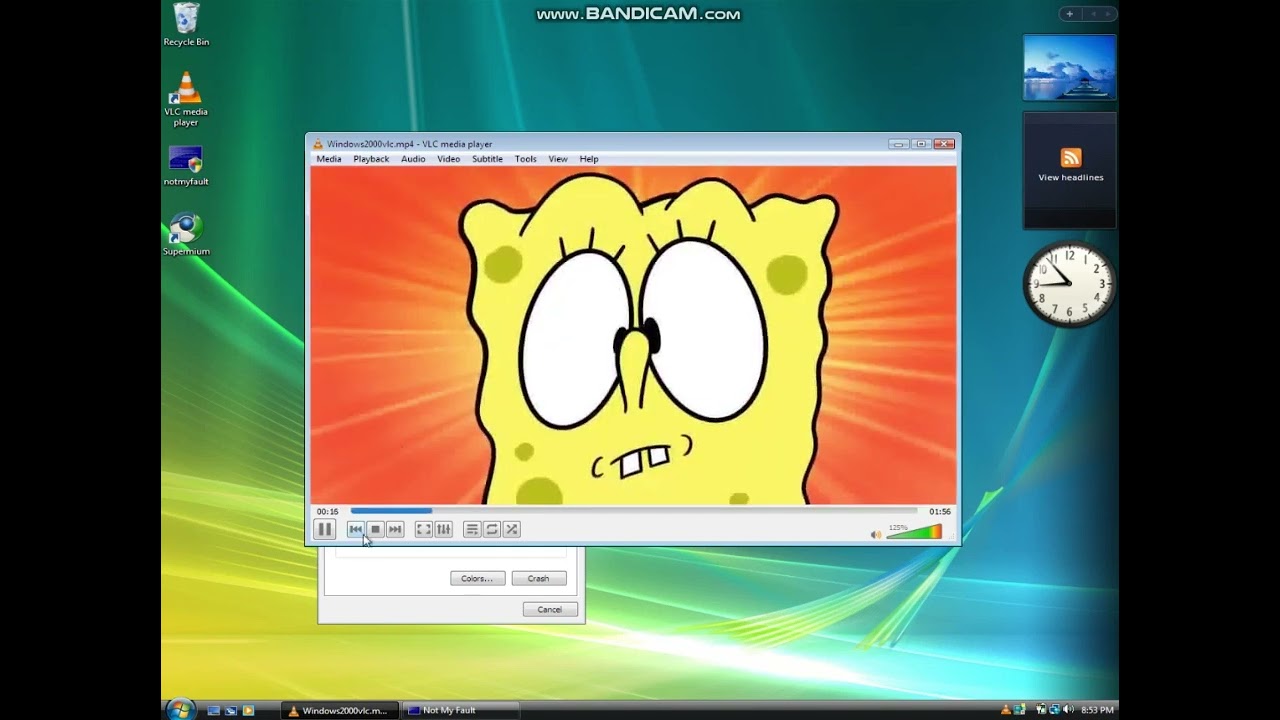The height and width of the screenshot is (720, 1280).
Task: Open the View menu
Action: 558,159
